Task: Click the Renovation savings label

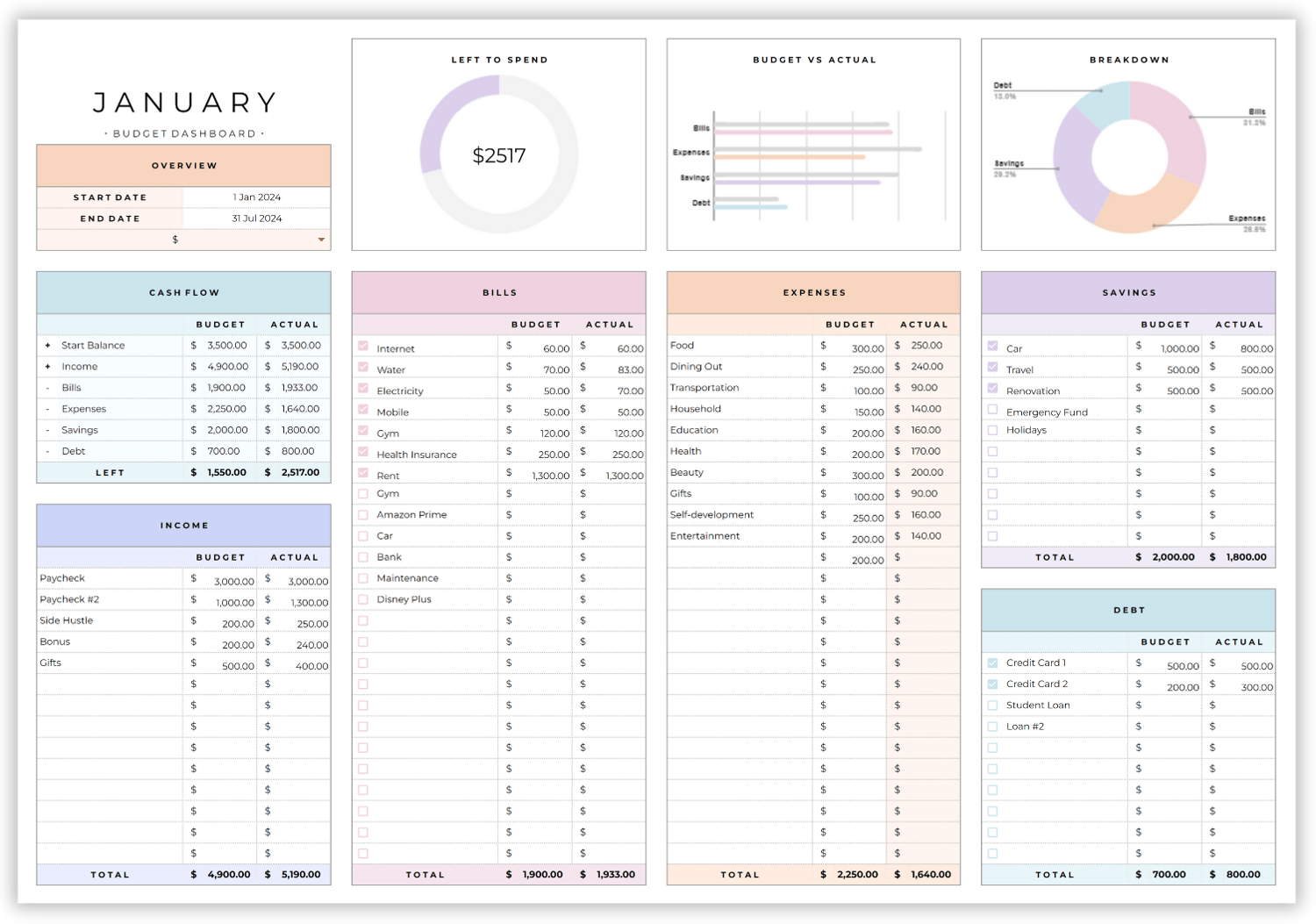Action: pyautogui.click(x=1033, y=391)
